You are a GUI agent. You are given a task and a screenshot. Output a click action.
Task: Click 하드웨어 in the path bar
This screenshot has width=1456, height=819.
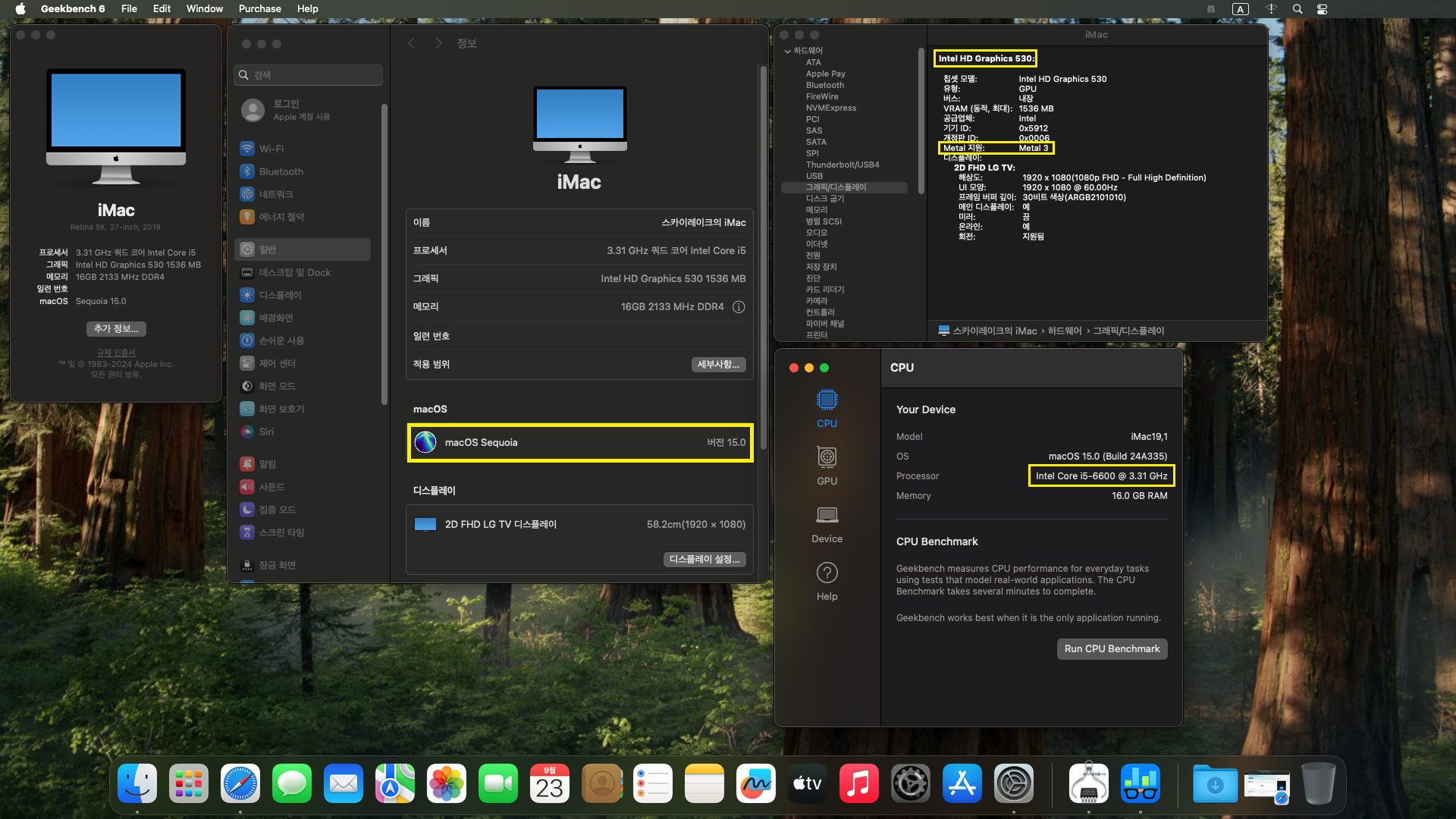point(1065,331)
